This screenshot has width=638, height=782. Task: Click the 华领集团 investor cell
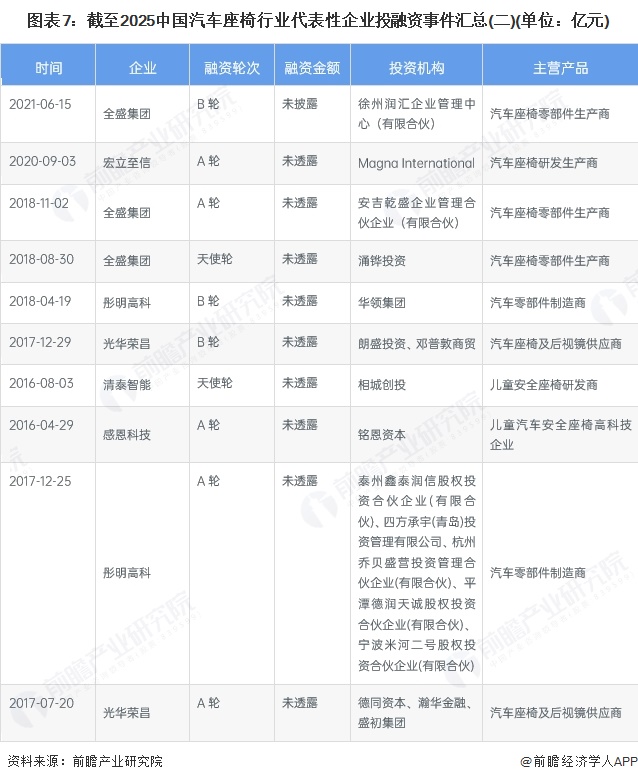pyautogui.click(x=382, y=301)
